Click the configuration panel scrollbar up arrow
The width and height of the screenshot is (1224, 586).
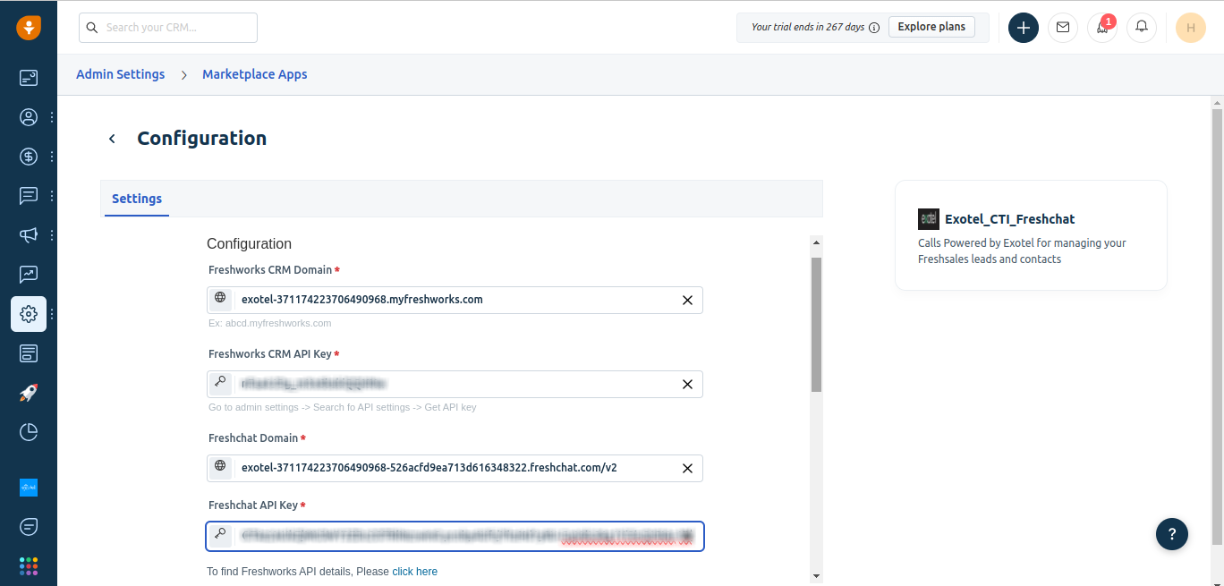coord(816,243)
